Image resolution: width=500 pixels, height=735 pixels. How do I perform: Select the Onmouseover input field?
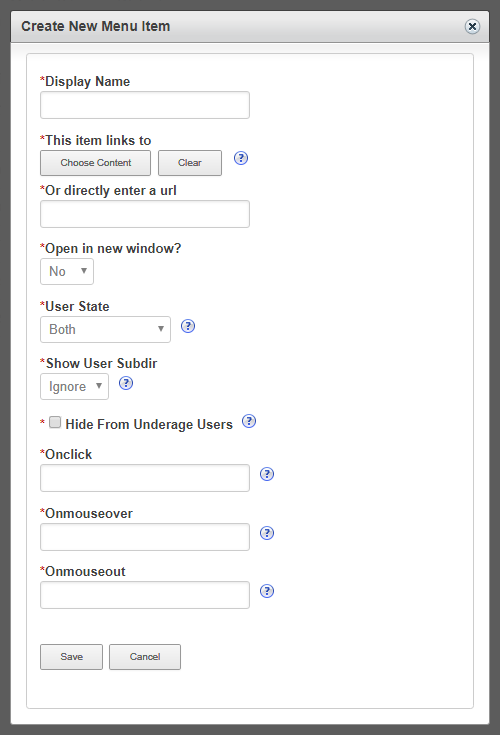pos(145,537)
